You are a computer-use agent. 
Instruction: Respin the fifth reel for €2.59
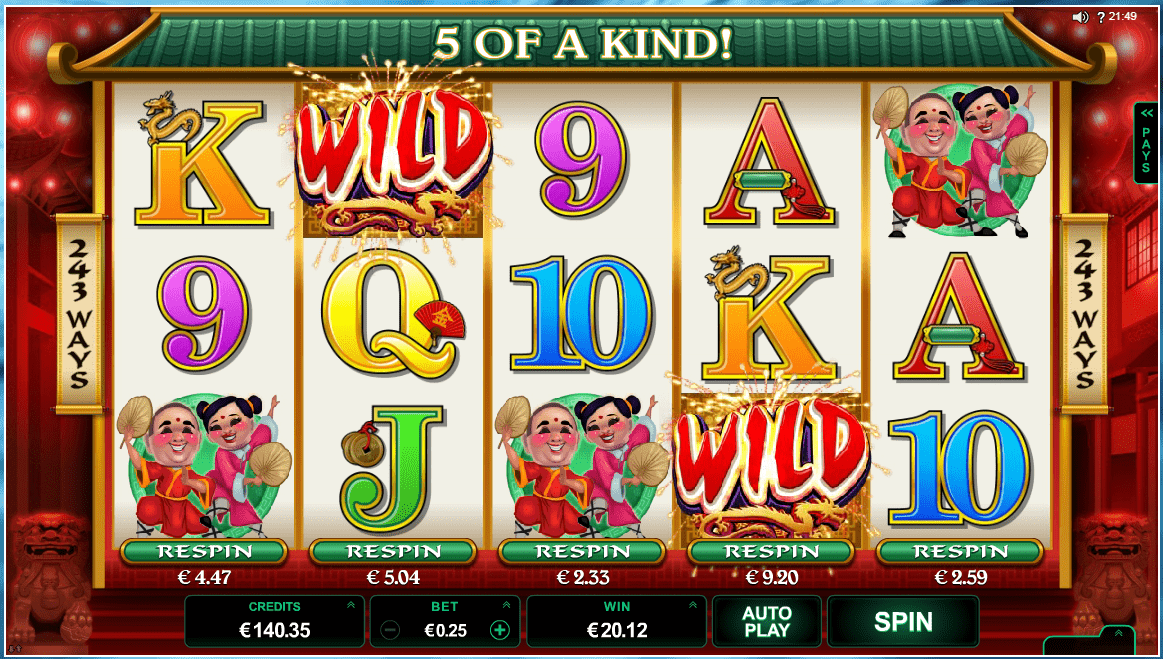[x=961, y=552]
